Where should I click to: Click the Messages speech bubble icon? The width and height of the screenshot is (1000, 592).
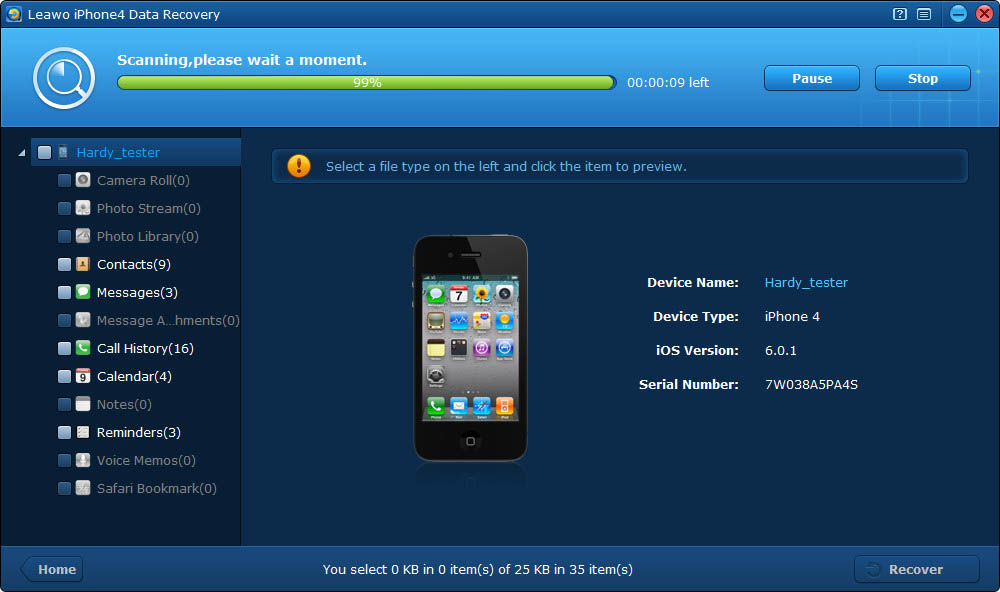(x=83, y=292)
